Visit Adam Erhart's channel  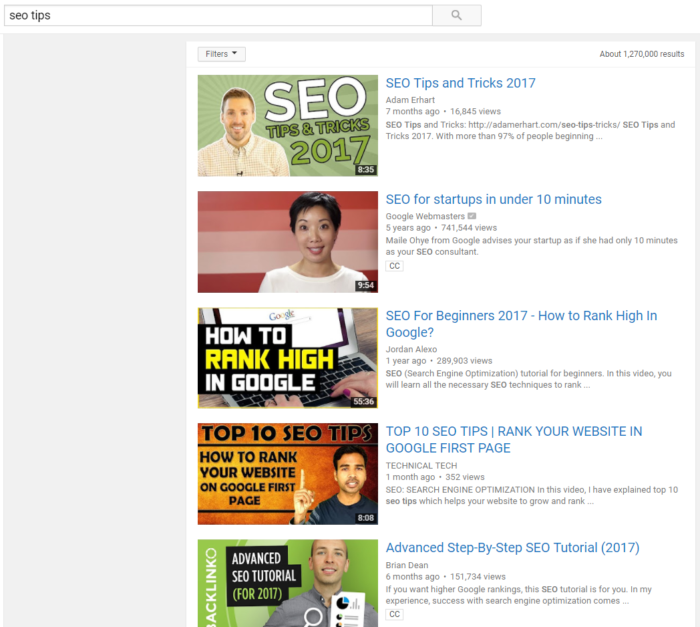coord(410,100)
